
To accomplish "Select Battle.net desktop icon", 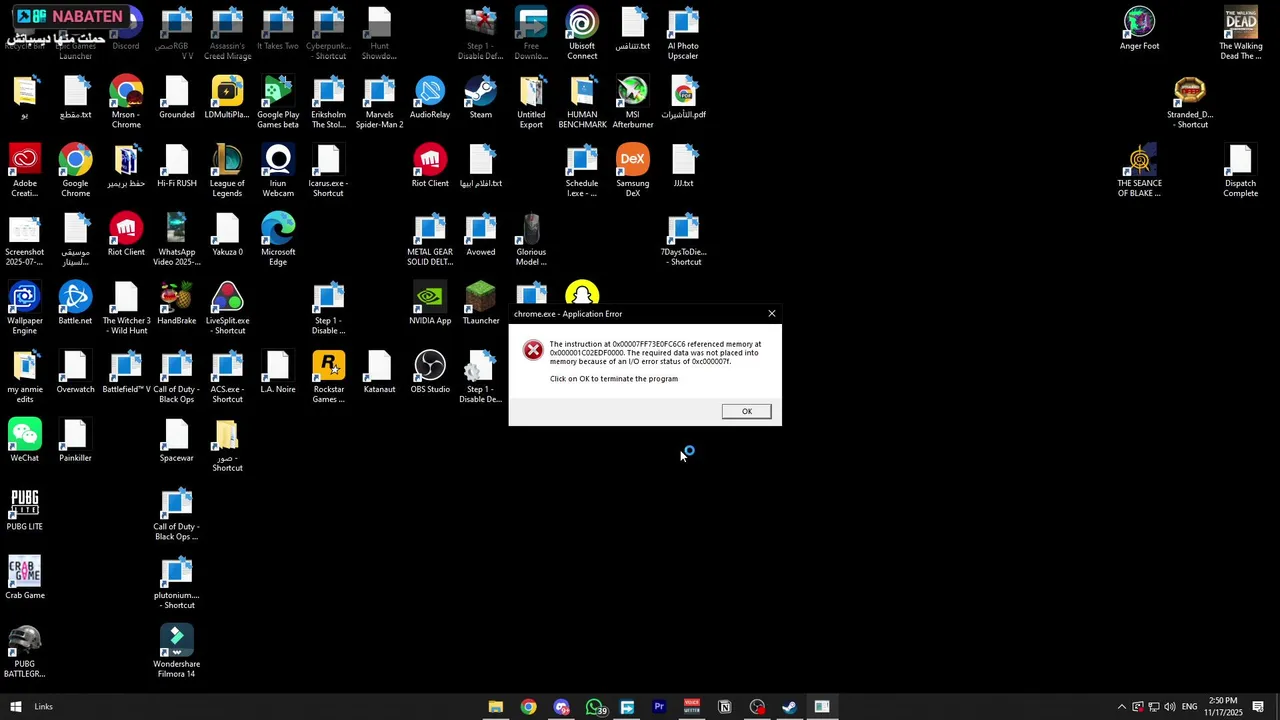I will click(76, 303).
